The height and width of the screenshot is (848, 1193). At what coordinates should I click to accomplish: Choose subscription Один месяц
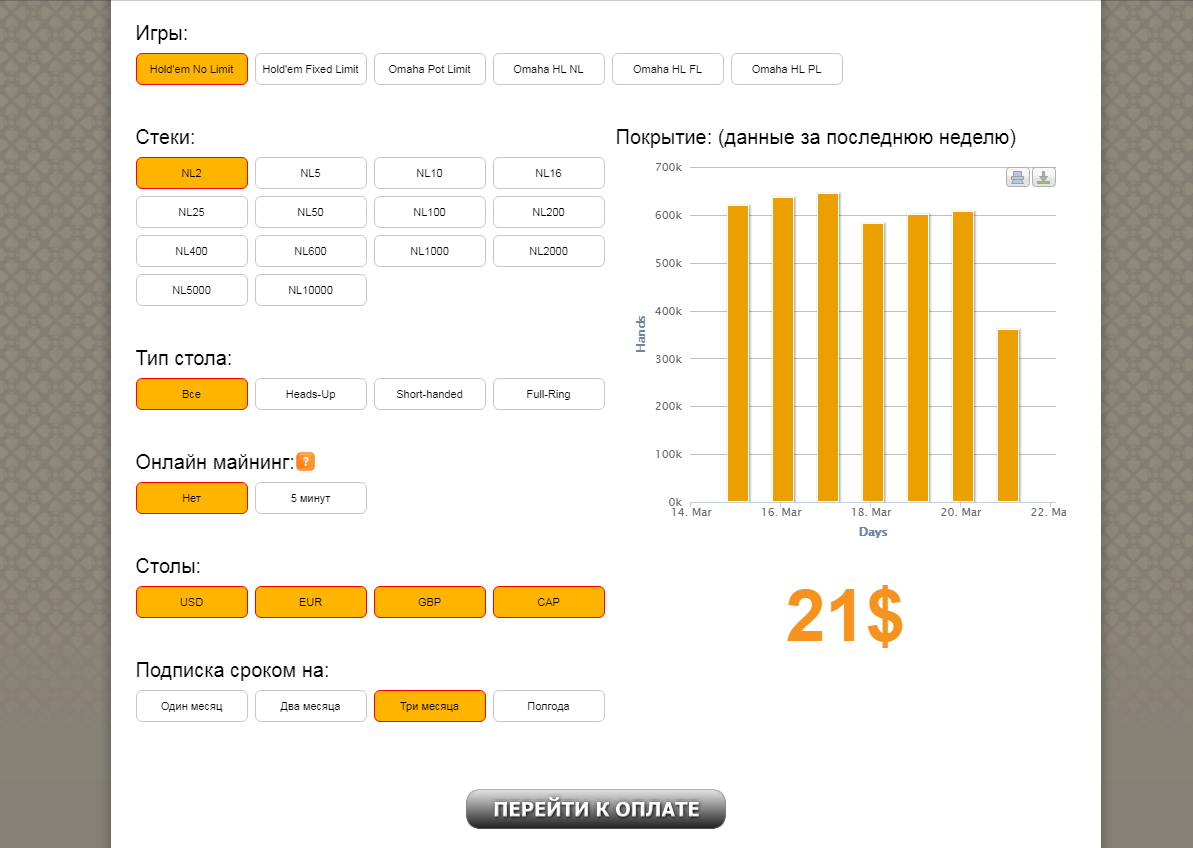192,707
